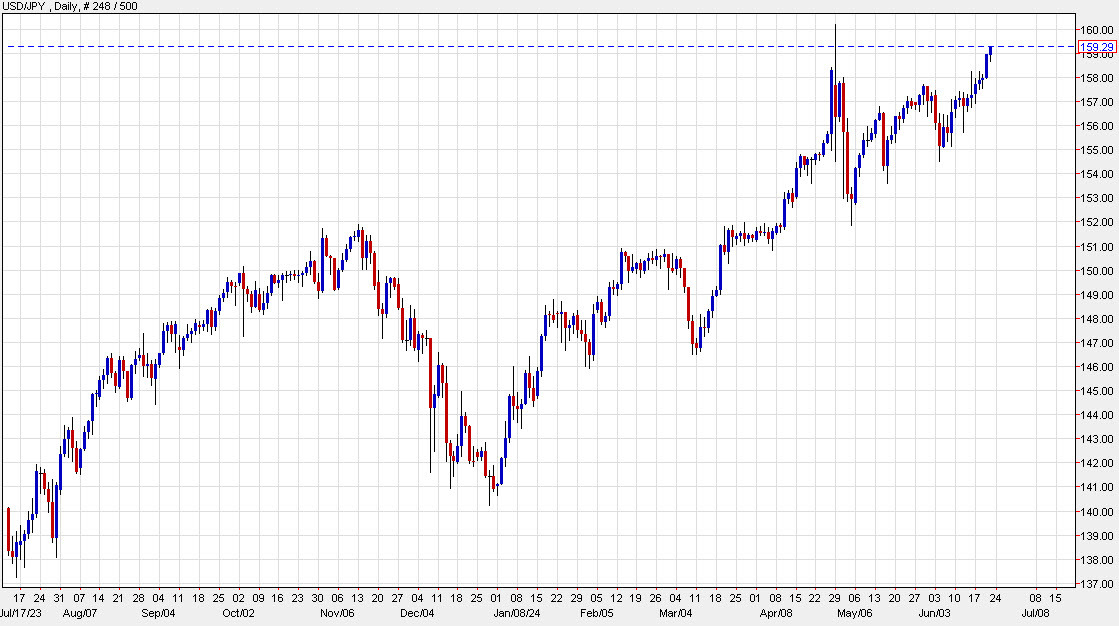Click the 150.00 price axis label
Screen dimensions: 1119x626
[1097, 269]
